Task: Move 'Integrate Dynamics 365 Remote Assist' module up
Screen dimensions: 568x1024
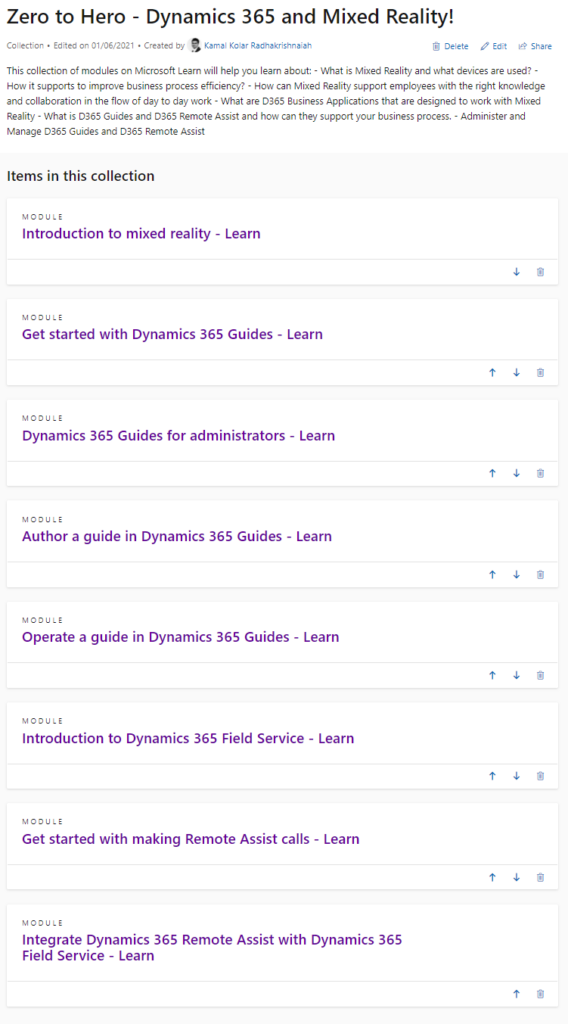Action: pos(516,993)
